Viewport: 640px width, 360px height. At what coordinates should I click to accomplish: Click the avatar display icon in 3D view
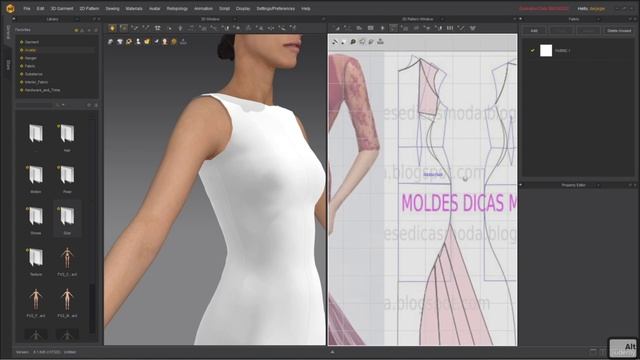click(138, 42)
